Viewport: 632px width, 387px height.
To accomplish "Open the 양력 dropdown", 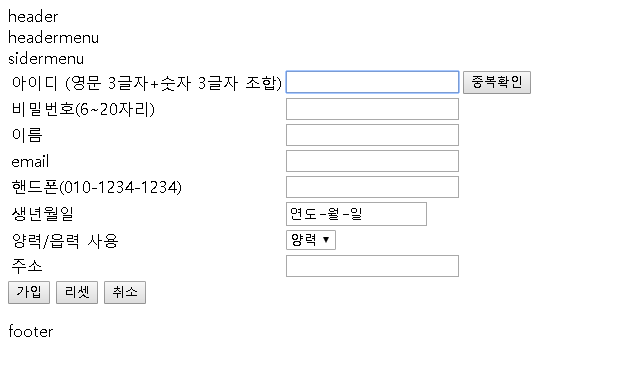I will pyautogui.click(x=310, y=240).
